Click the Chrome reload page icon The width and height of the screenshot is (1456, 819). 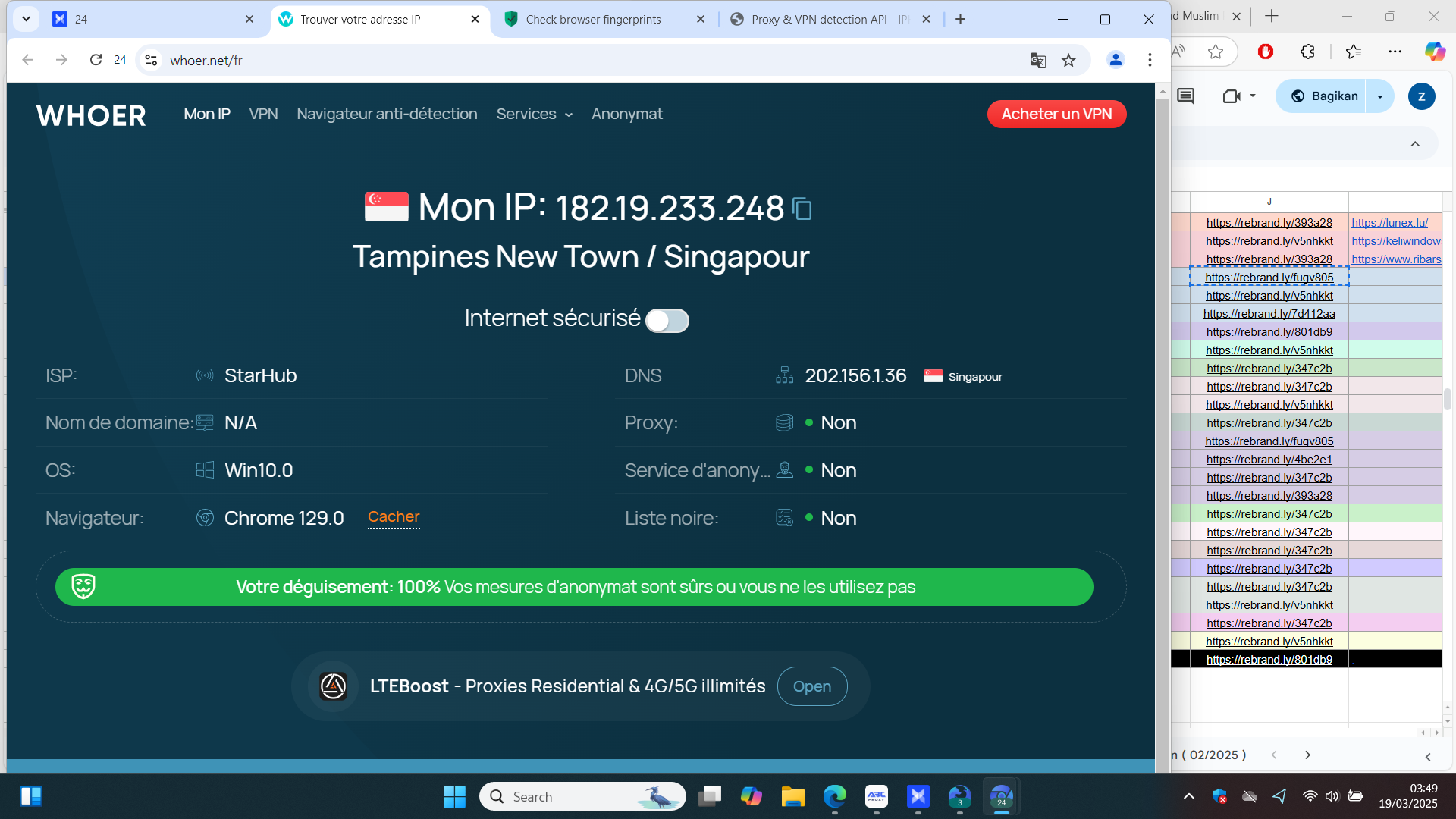pyautogui.click(x=96, y=60)
